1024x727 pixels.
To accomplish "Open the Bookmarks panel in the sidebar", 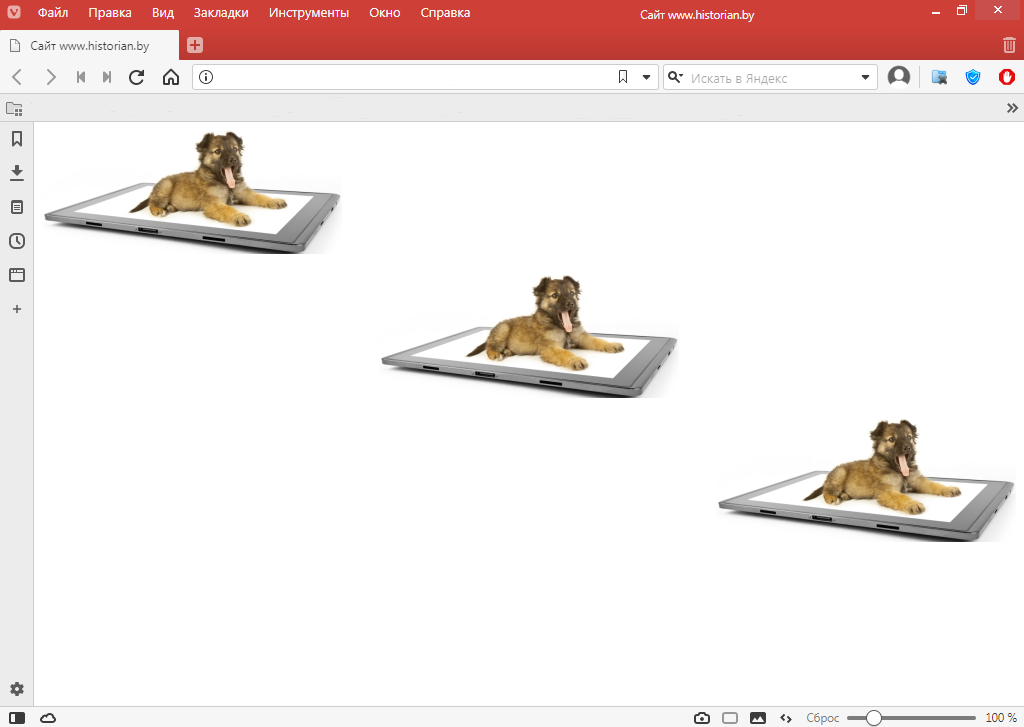I will click(x=16, y=139).
